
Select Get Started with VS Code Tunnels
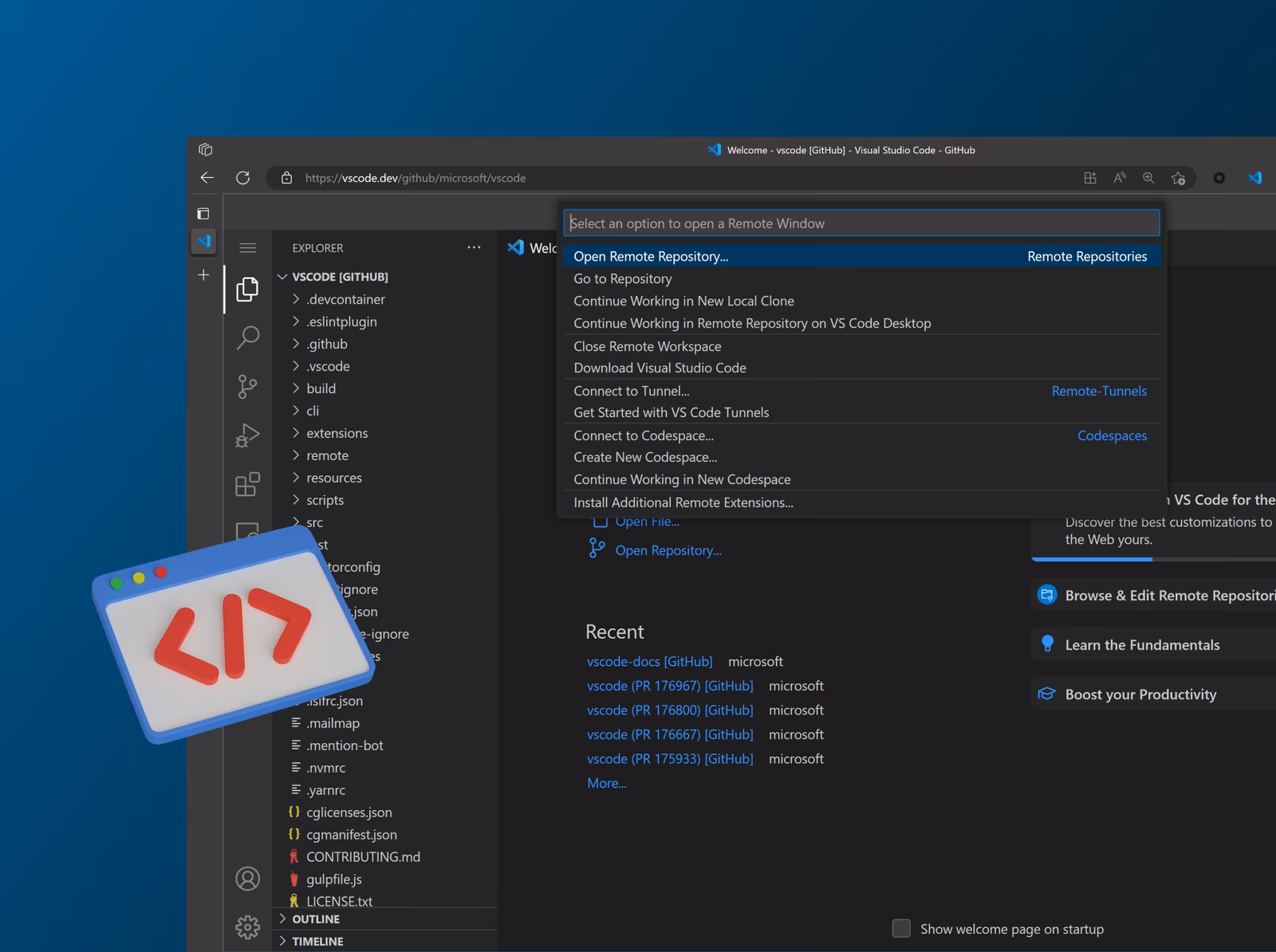click(861, 412)
